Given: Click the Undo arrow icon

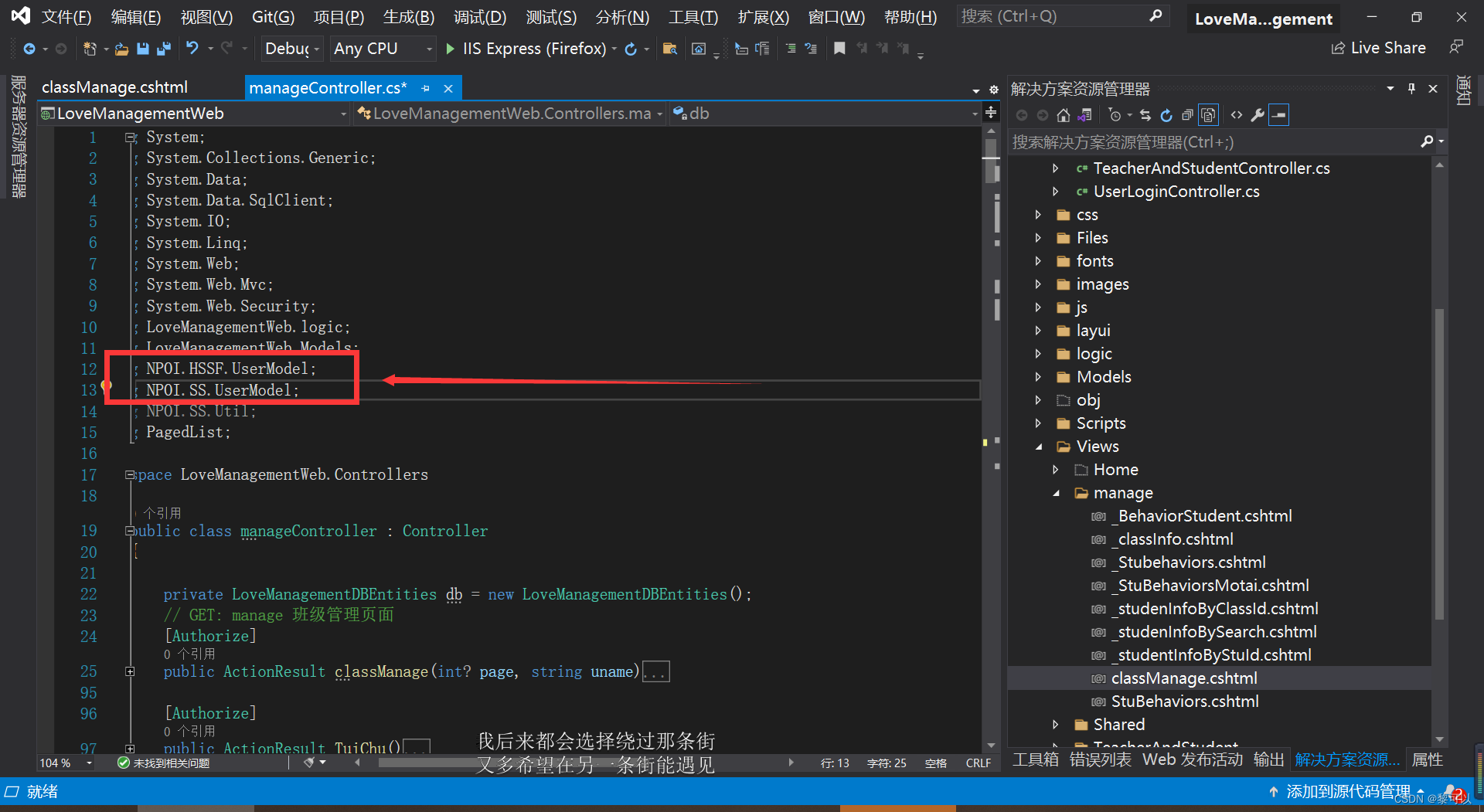Looking at the screenshot, I should [192, 49].
